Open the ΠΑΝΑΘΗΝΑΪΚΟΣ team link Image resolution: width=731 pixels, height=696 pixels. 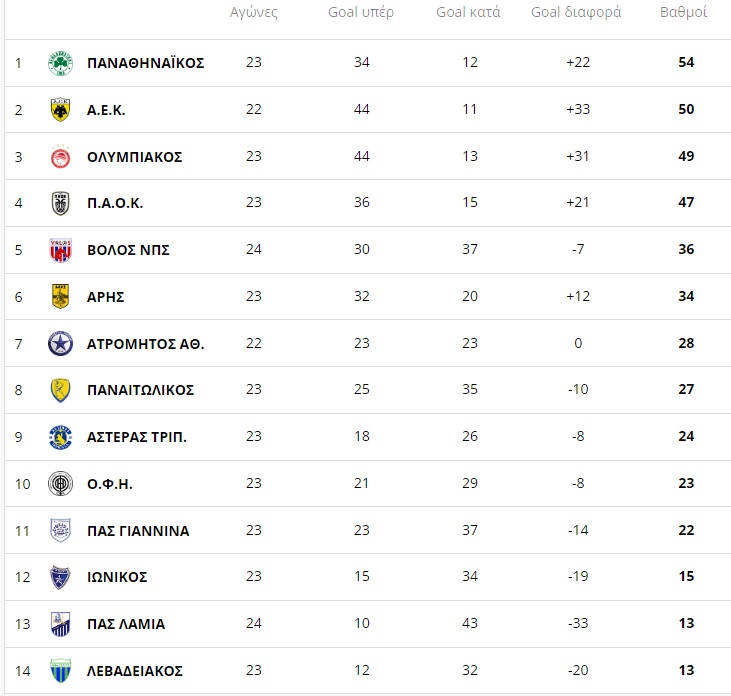pos(145,63)
